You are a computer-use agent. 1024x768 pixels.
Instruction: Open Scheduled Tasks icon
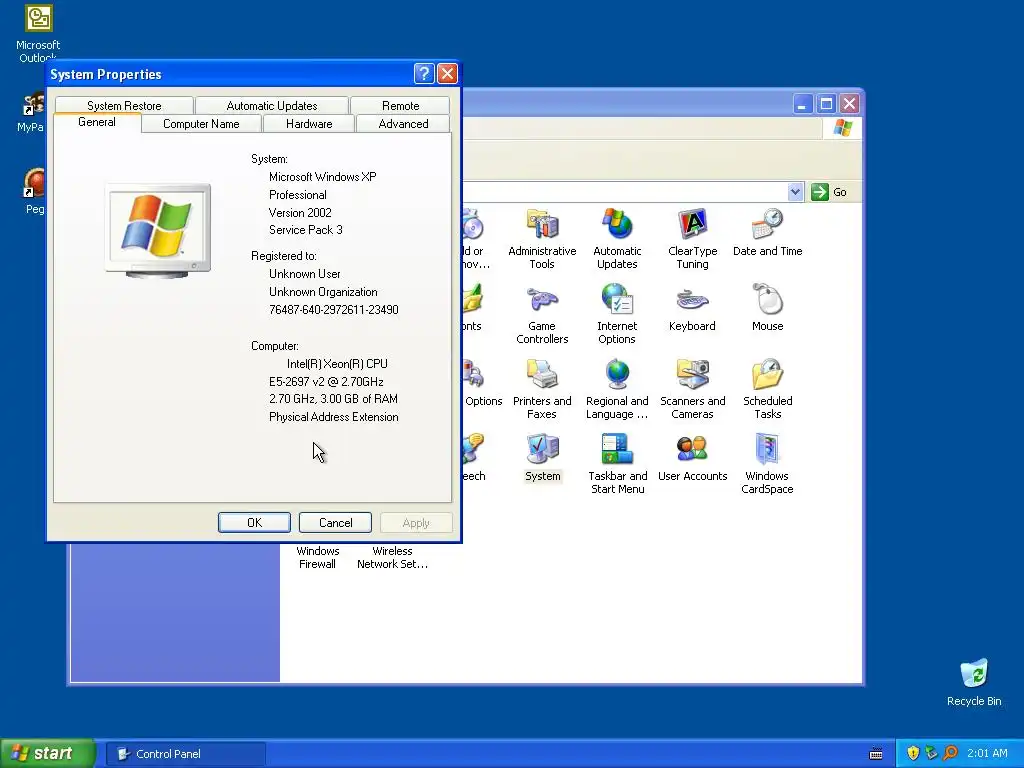tap(767, 389)
